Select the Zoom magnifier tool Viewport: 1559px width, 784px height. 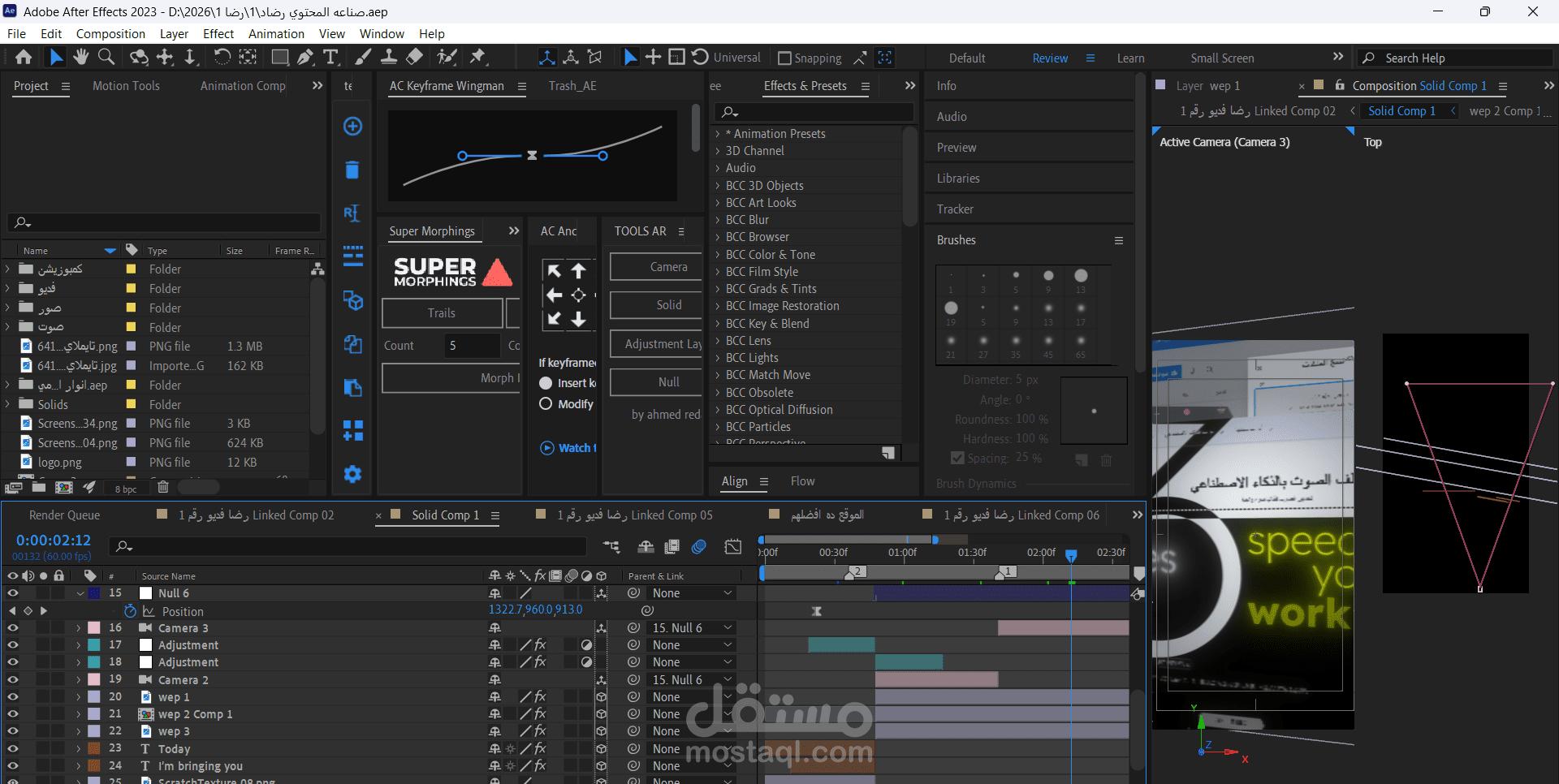[106, 57]
